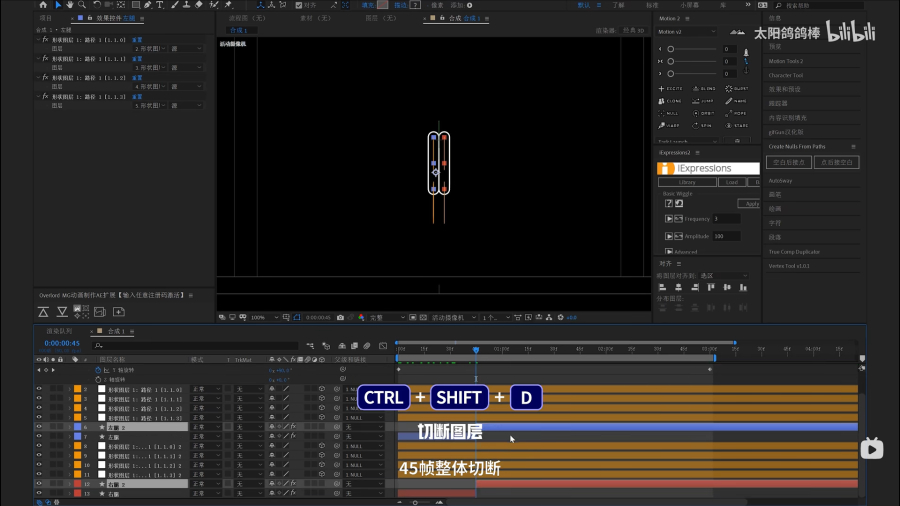Open the 完整 resolution dropdown in viewer
Viewport: 900px width, 506px height.
tap(387, 317)
